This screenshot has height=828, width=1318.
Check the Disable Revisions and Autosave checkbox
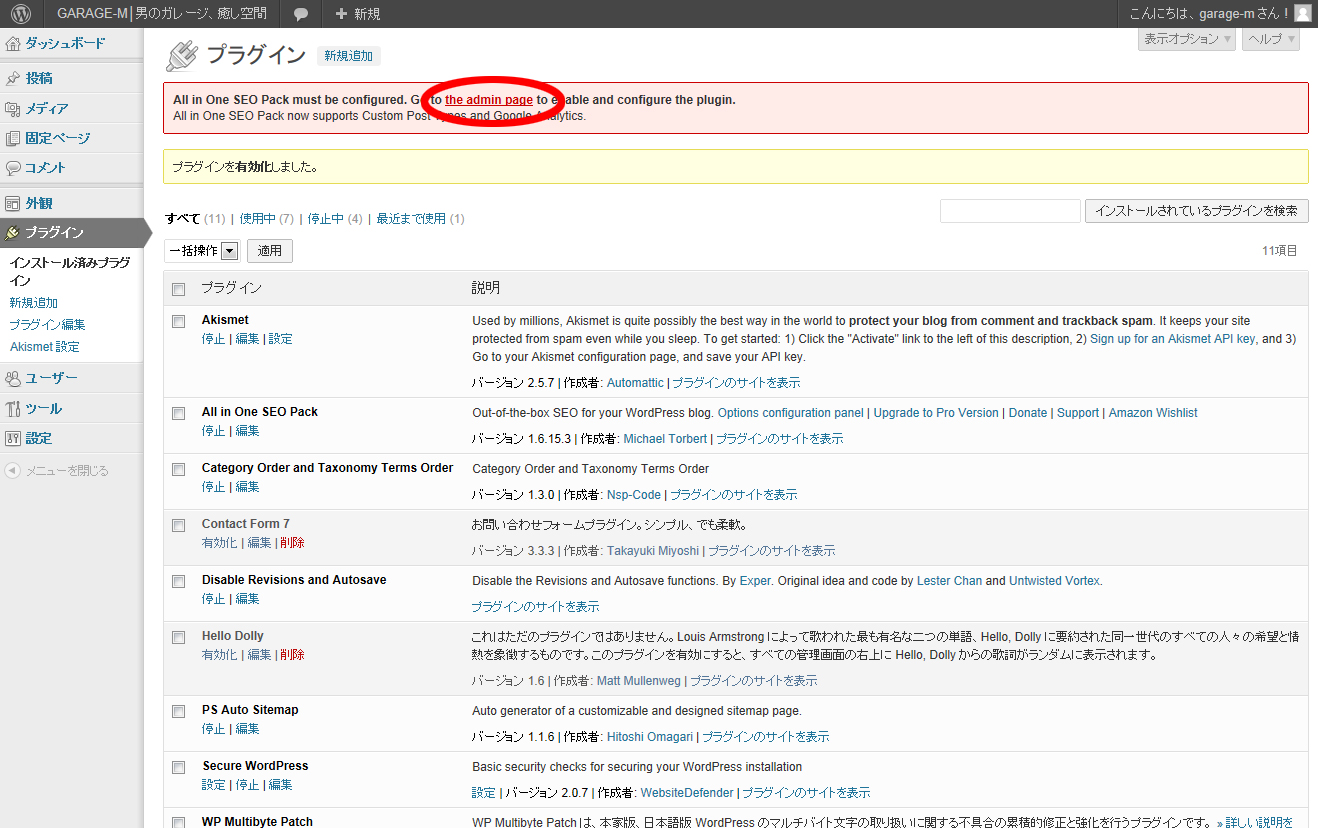click(179, 581)
